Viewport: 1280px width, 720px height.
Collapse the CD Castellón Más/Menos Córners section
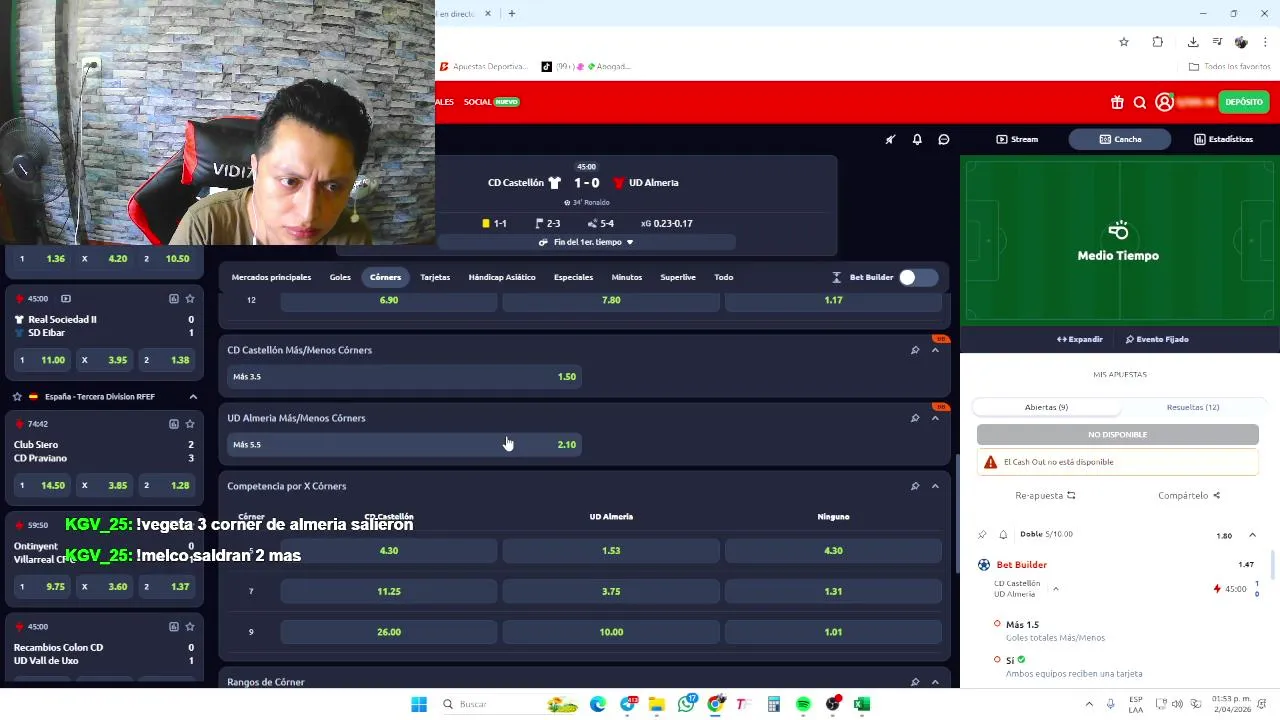click(935, 350)
